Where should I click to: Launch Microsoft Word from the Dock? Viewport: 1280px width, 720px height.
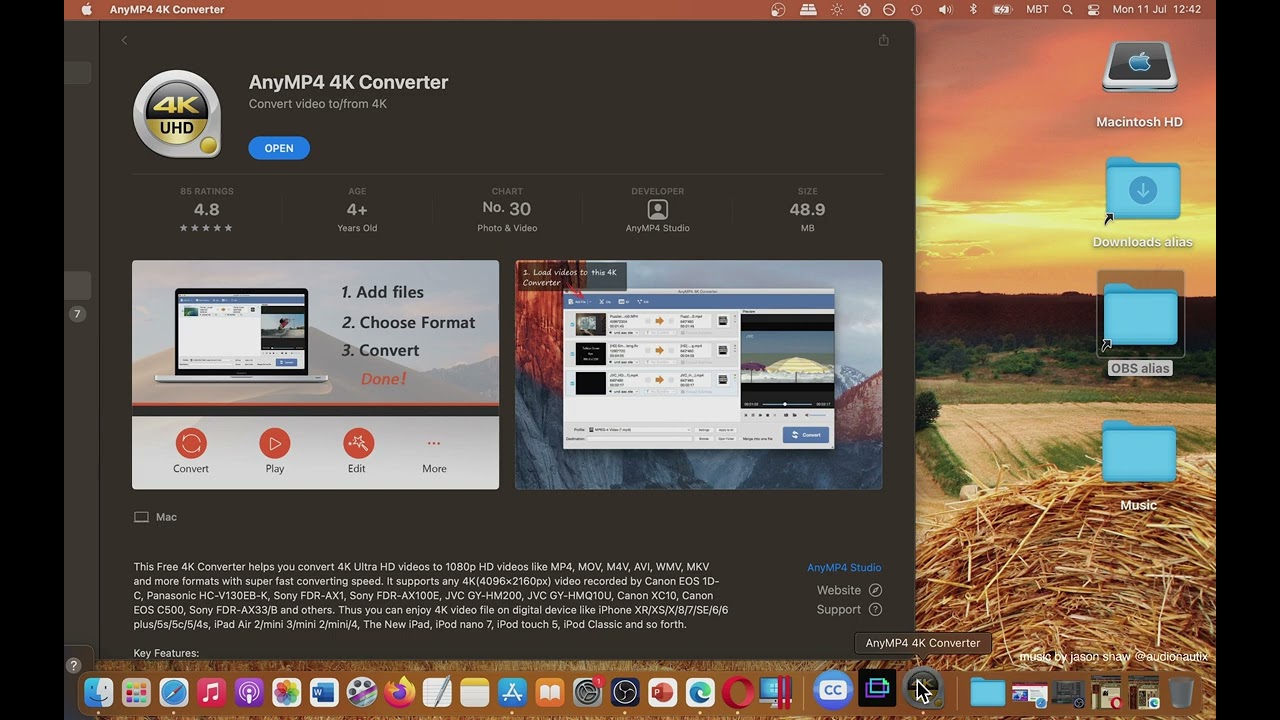pyautogui.click(x=324, y=692)
